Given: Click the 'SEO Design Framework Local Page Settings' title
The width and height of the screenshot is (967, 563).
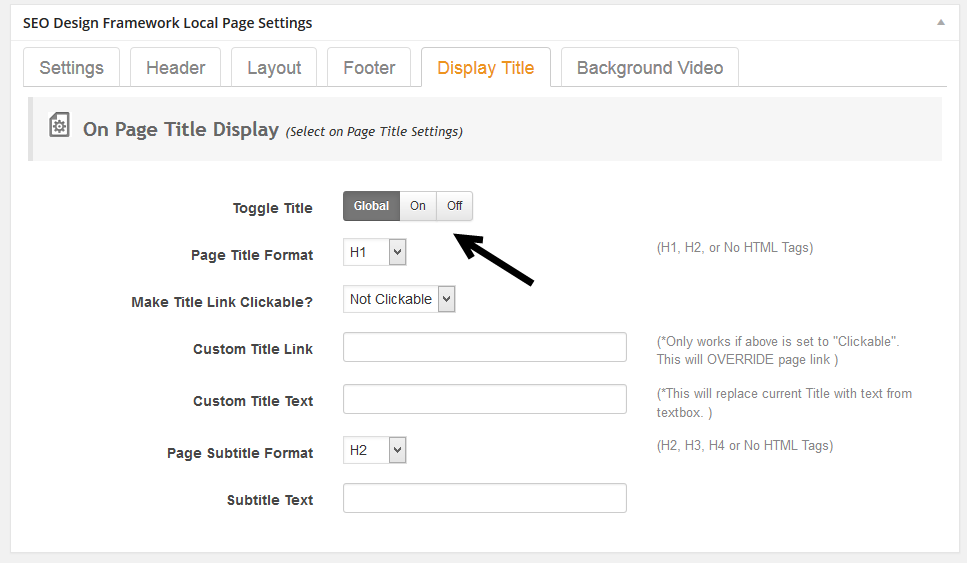Looking at the screenshot, I should click(168, 23).
